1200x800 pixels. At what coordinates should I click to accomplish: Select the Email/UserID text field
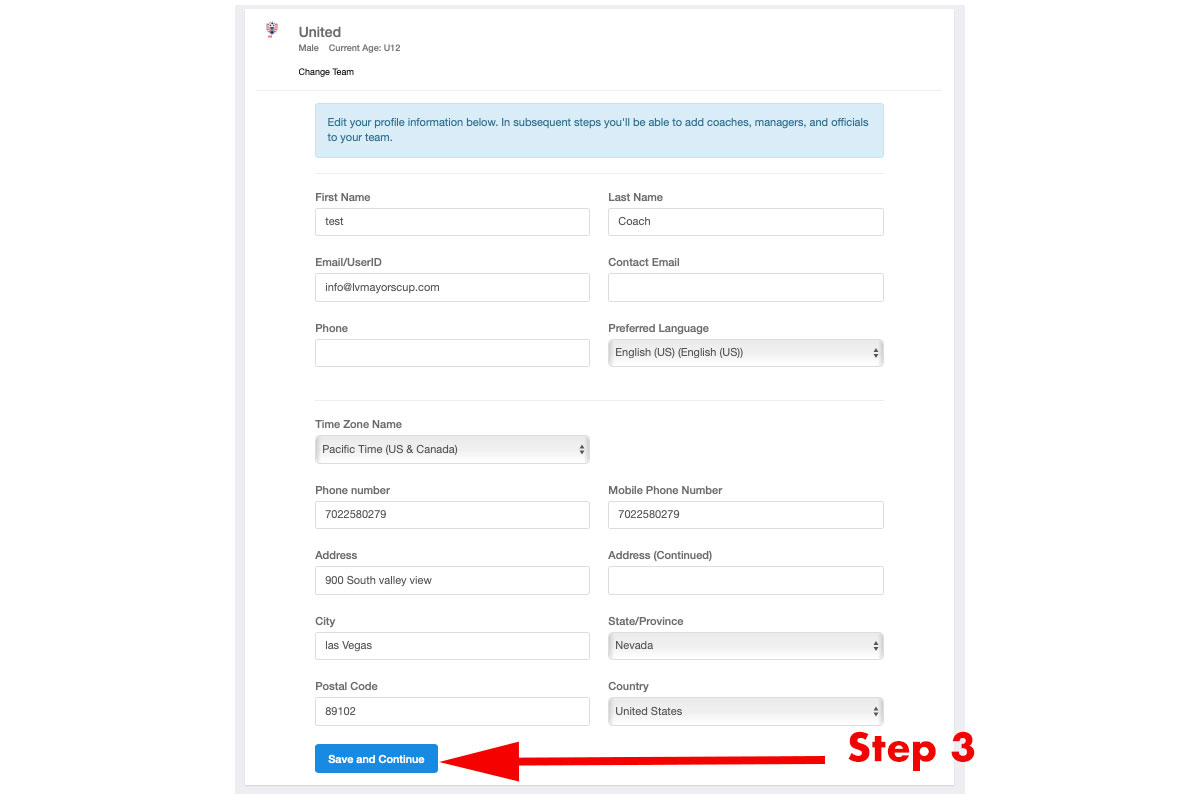pyautogui.click(x=452, y=288)
